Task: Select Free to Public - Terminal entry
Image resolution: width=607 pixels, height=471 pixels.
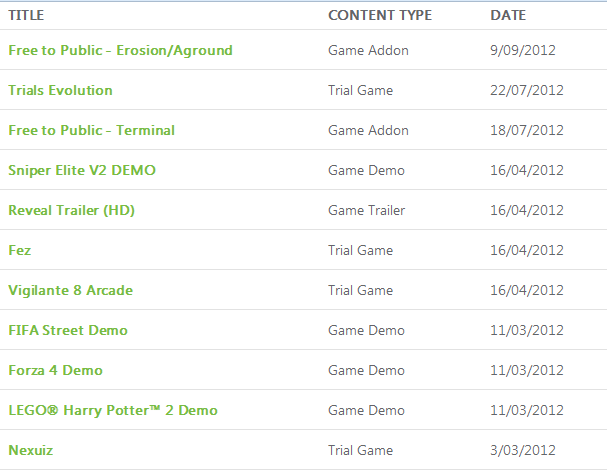Action: click(x=91, y=130)
